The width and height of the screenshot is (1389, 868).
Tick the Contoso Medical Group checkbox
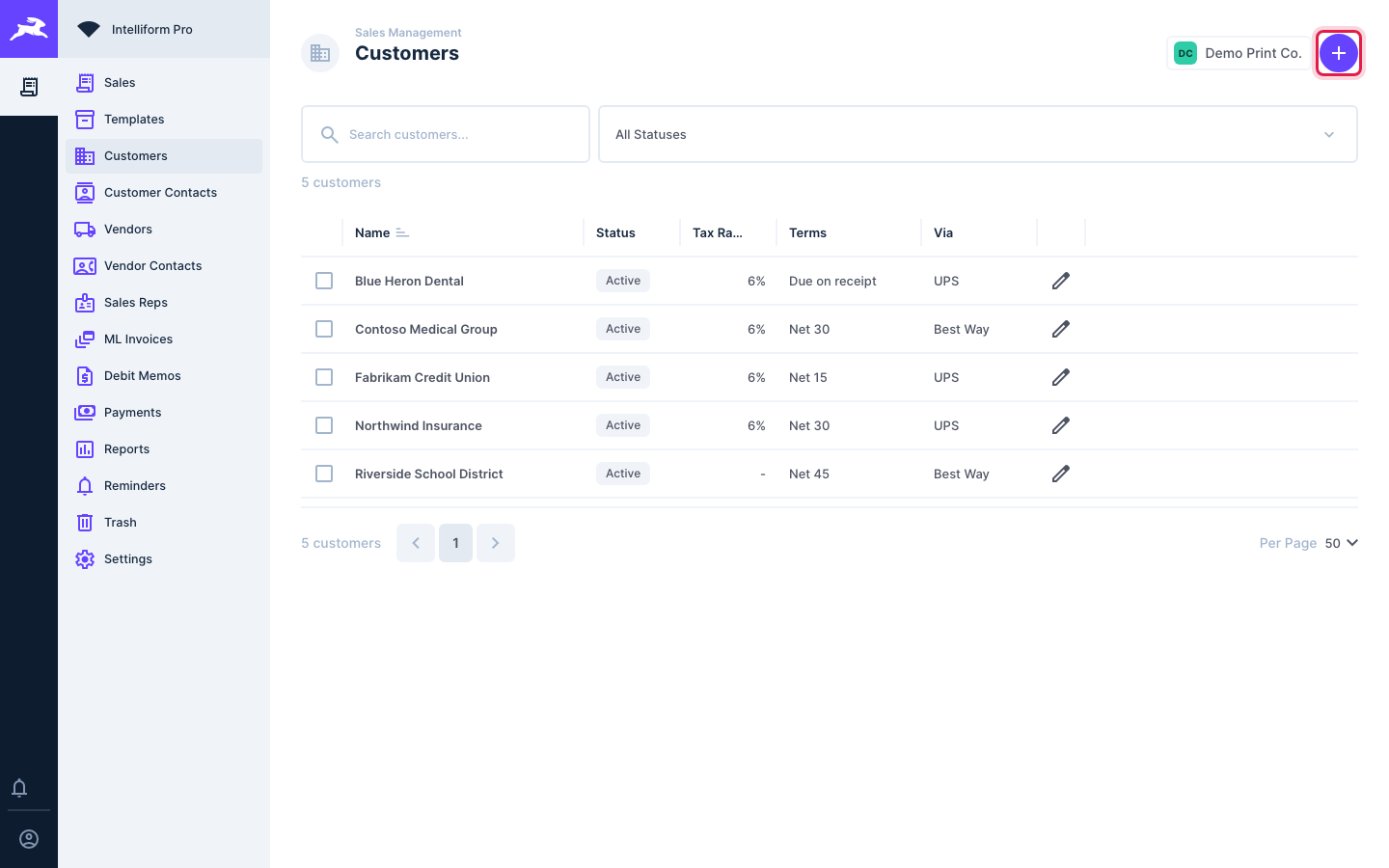click(324, 329)
